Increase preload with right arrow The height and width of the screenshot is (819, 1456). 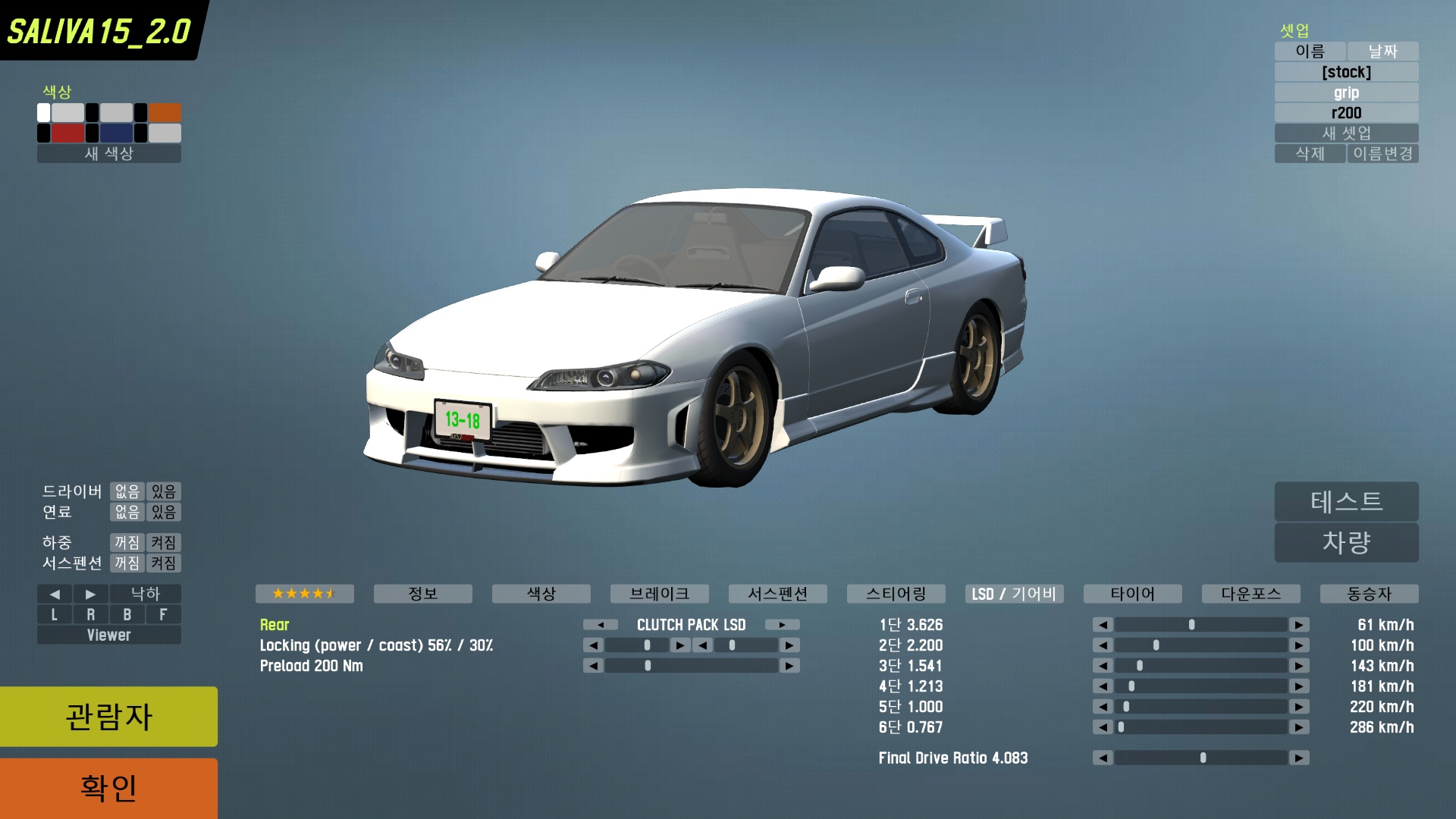point(789,666)
